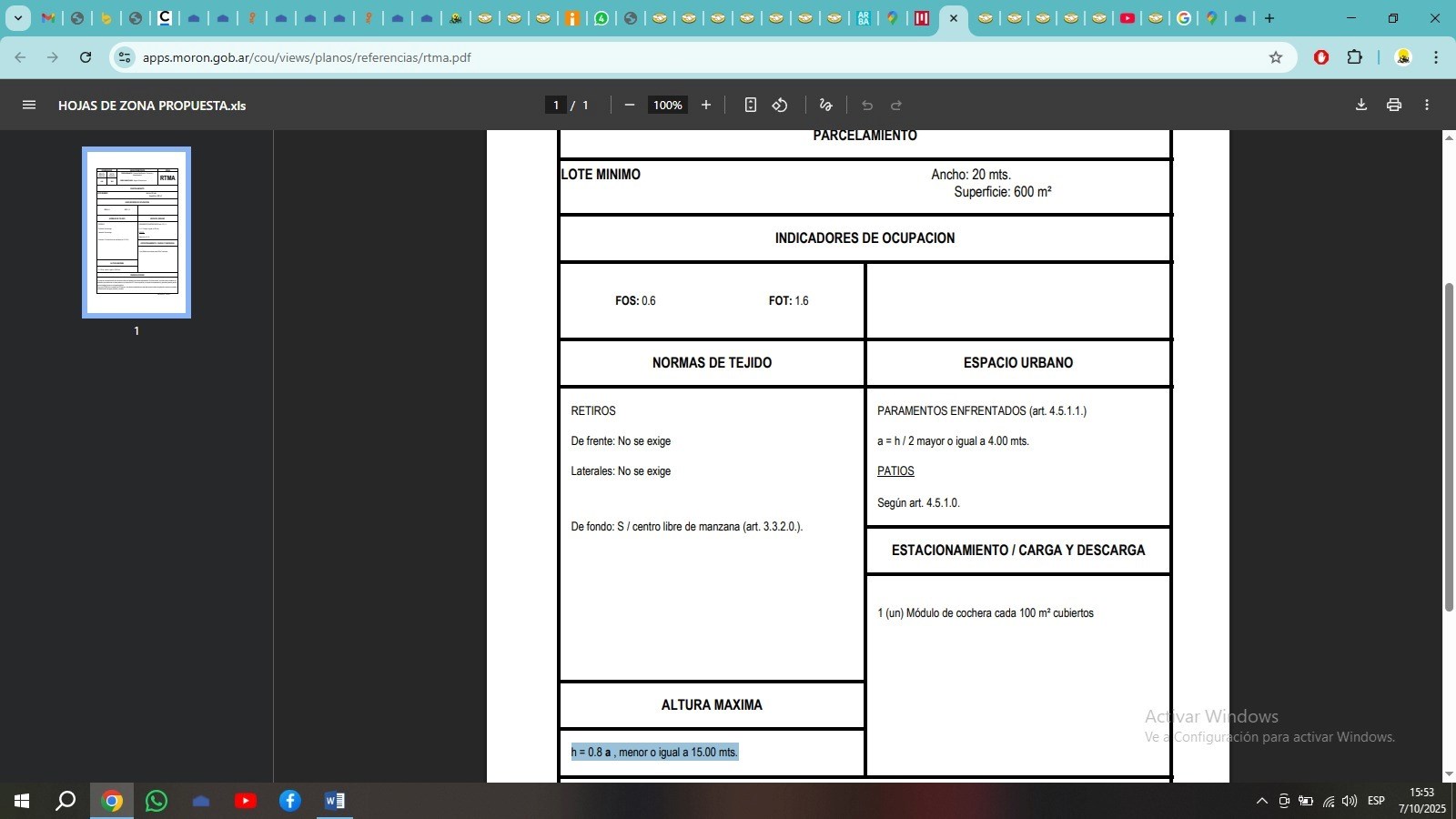Select the page 1 thumbnail

136,232
